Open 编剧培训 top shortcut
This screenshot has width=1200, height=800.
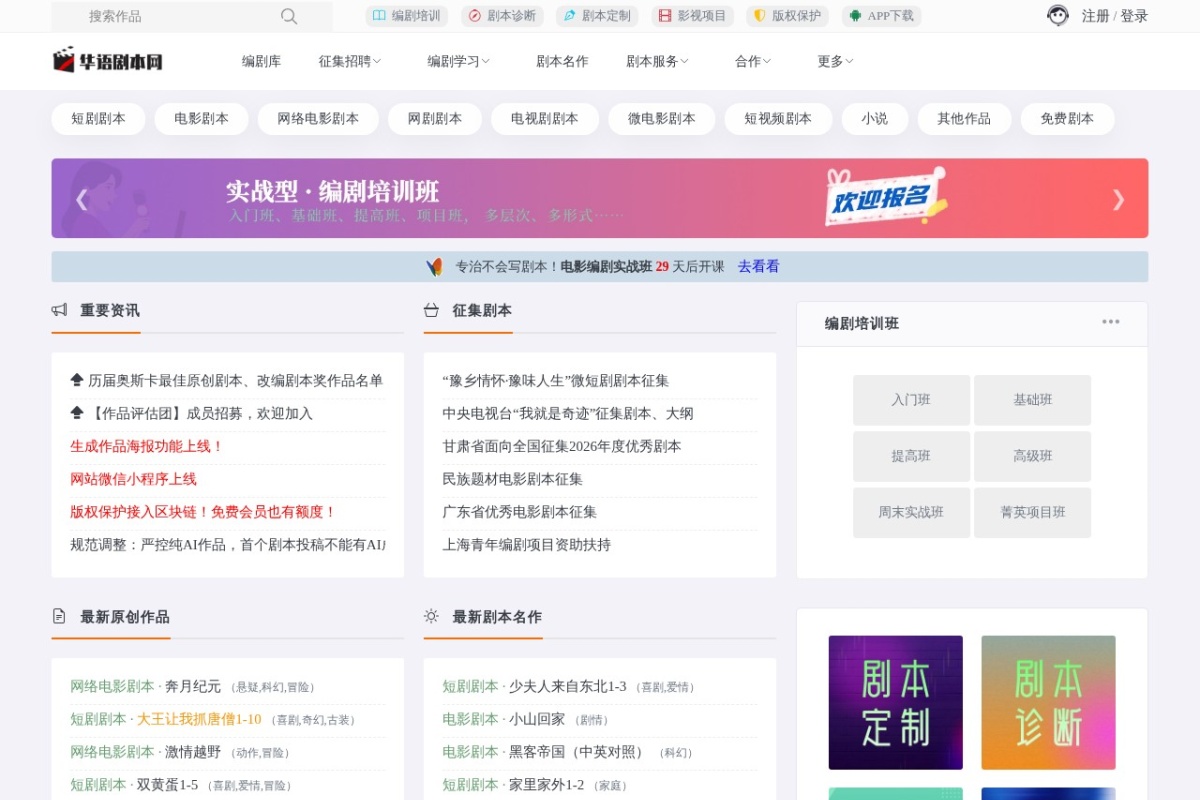pyautogui.click(x=407, y=16)
